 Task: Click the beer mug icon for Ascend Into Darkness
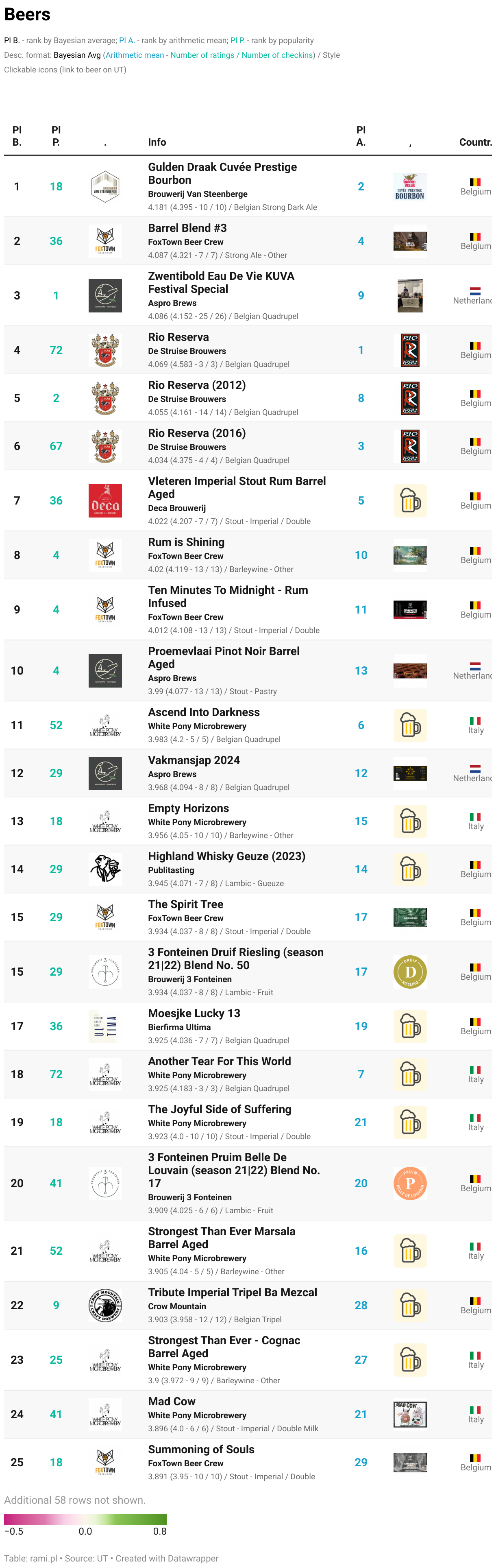coord(409,725)
